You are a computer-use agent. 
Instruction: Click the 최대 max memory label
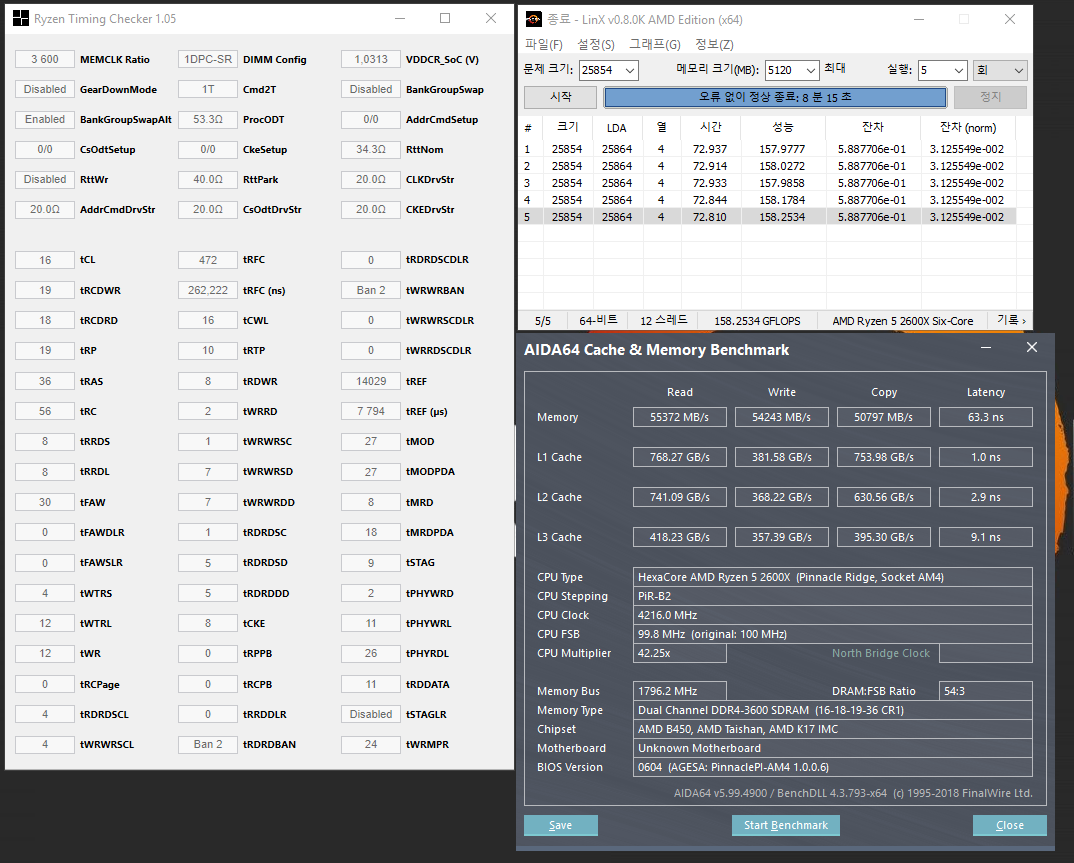pos(835,68)
